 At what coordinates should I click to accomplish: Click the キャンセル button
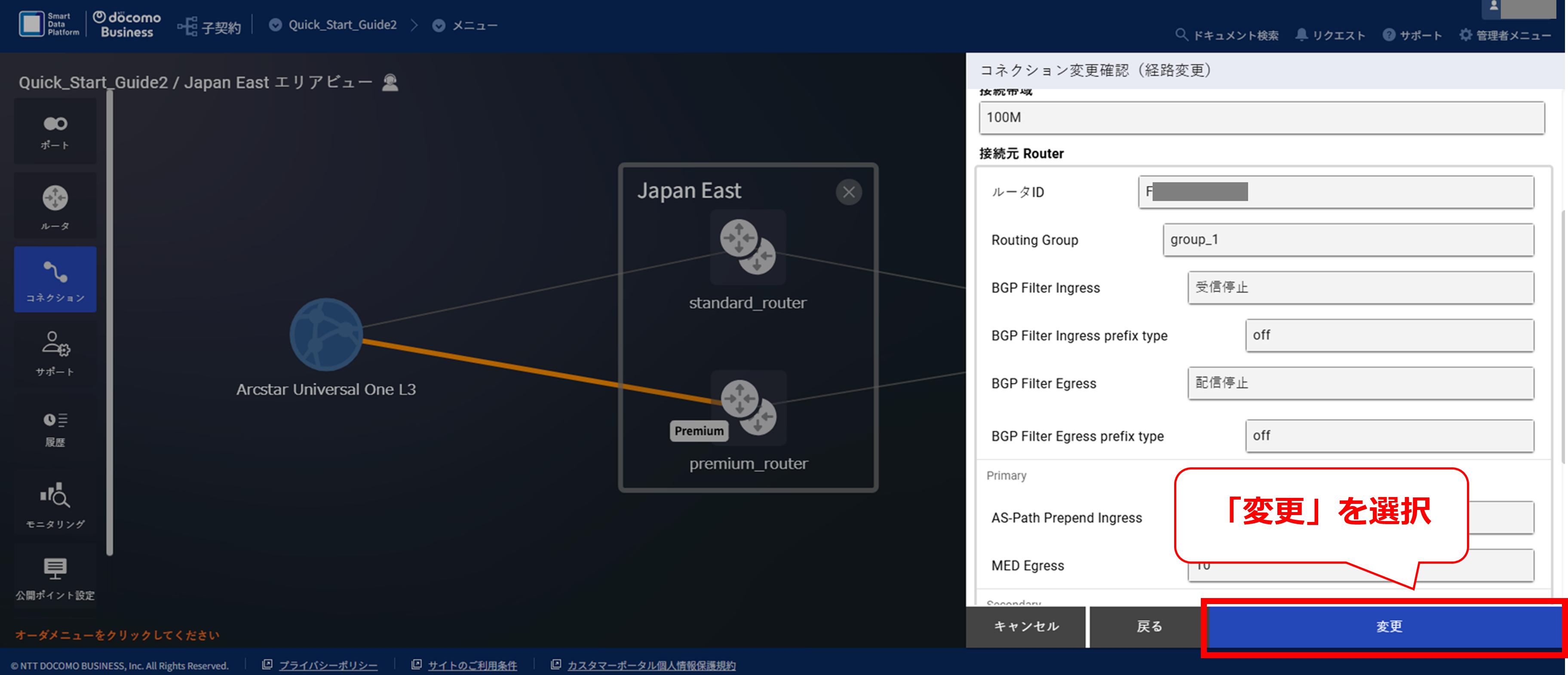[x=1026, y=626]
